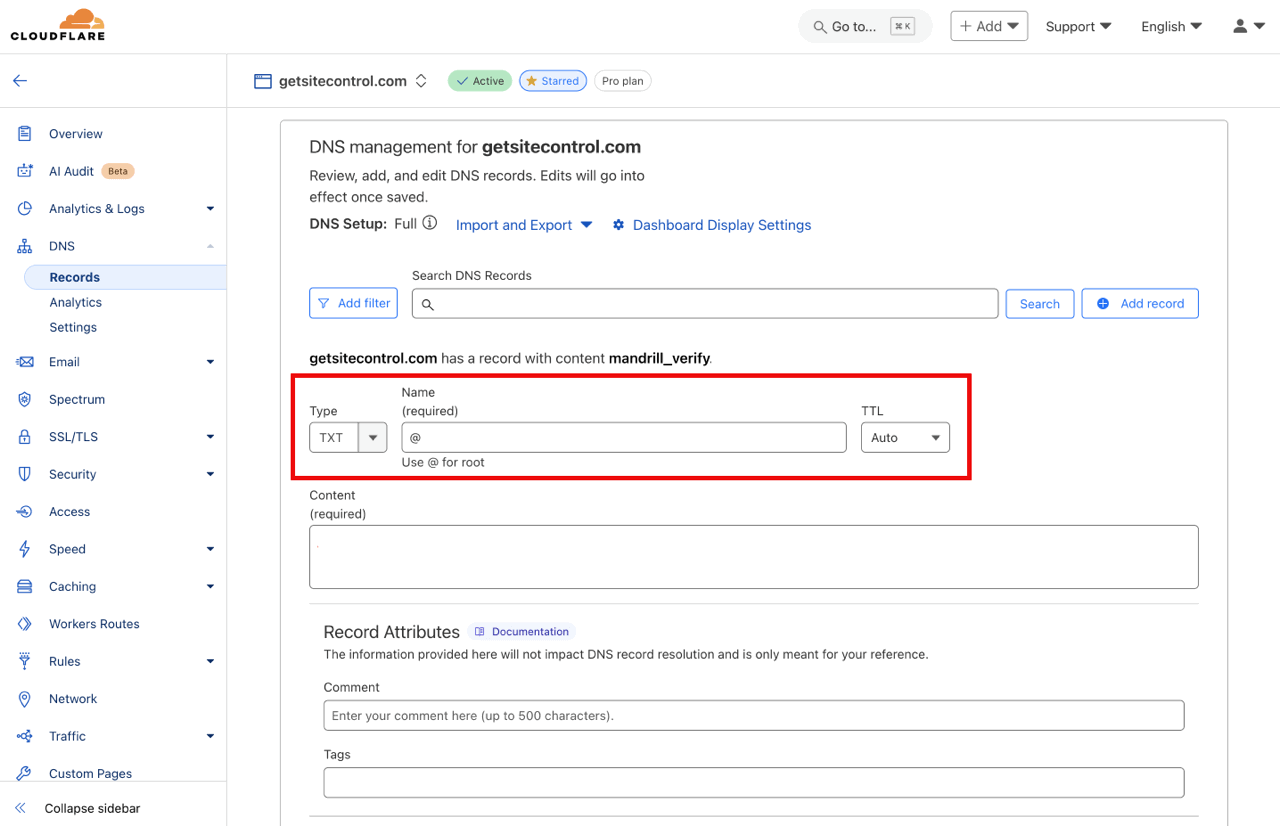This screenshot has height=826, width=1280.
Task: Open the TTL Auto dropdown
Action: (905, 437)
